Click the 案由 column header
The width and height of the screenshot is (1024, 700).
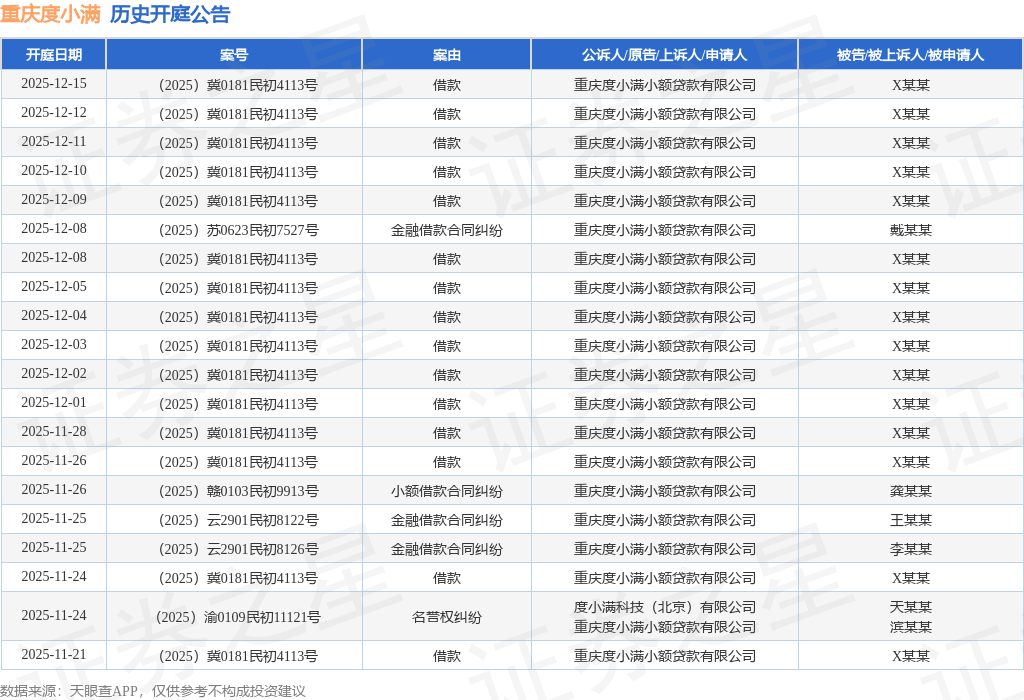[447, 55]
